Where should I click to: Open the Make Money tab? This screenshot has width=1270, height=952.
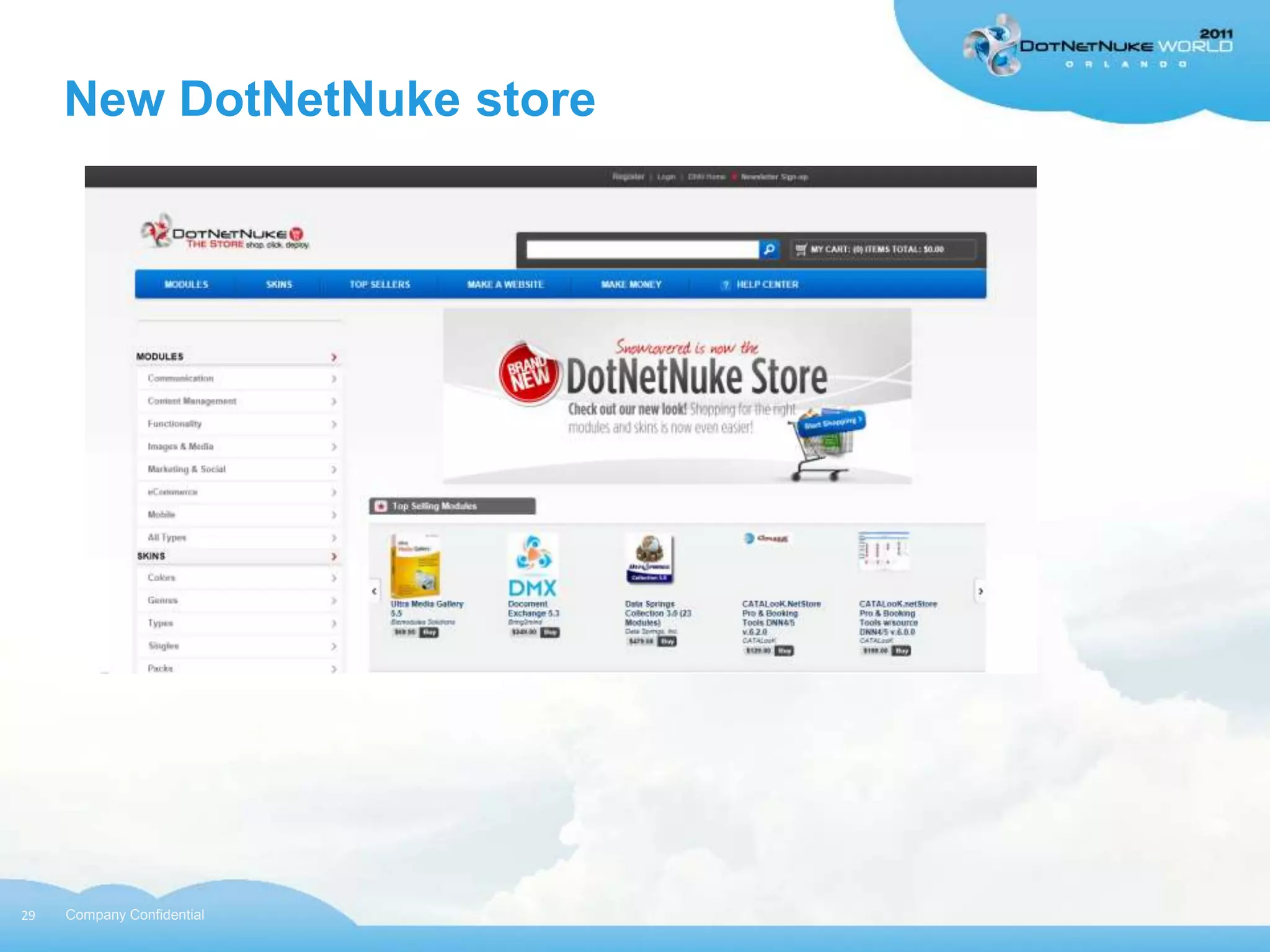631,284
